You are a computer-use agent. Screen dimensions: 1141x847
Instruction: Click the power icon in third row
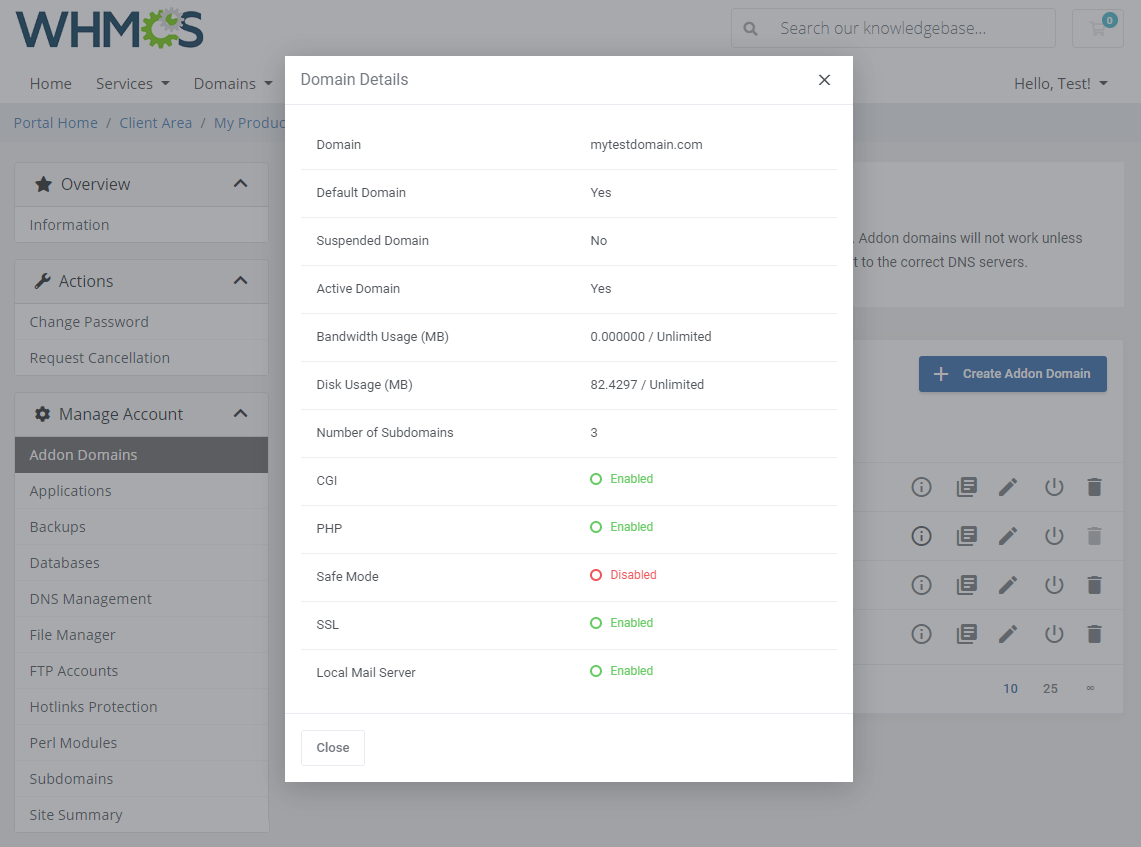pos(1053,585)
